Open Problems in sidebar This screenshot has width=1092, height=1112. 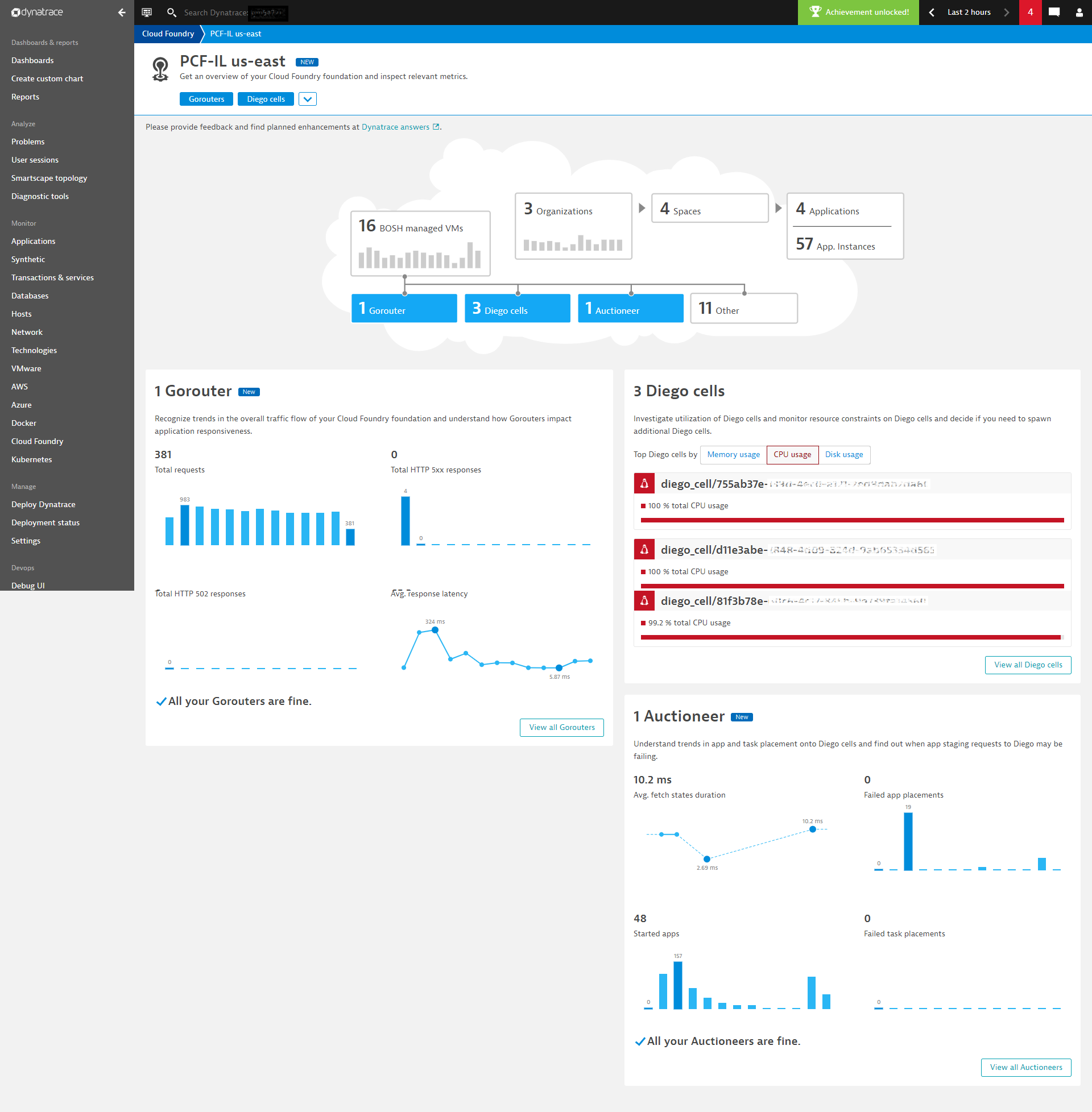tap(28, 142)
